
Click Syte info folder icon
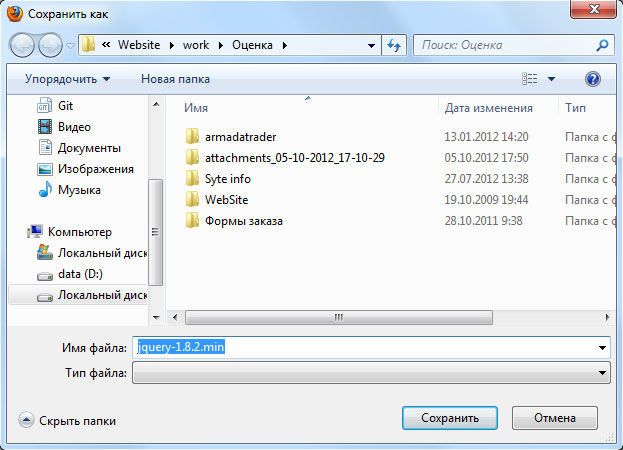192,178
